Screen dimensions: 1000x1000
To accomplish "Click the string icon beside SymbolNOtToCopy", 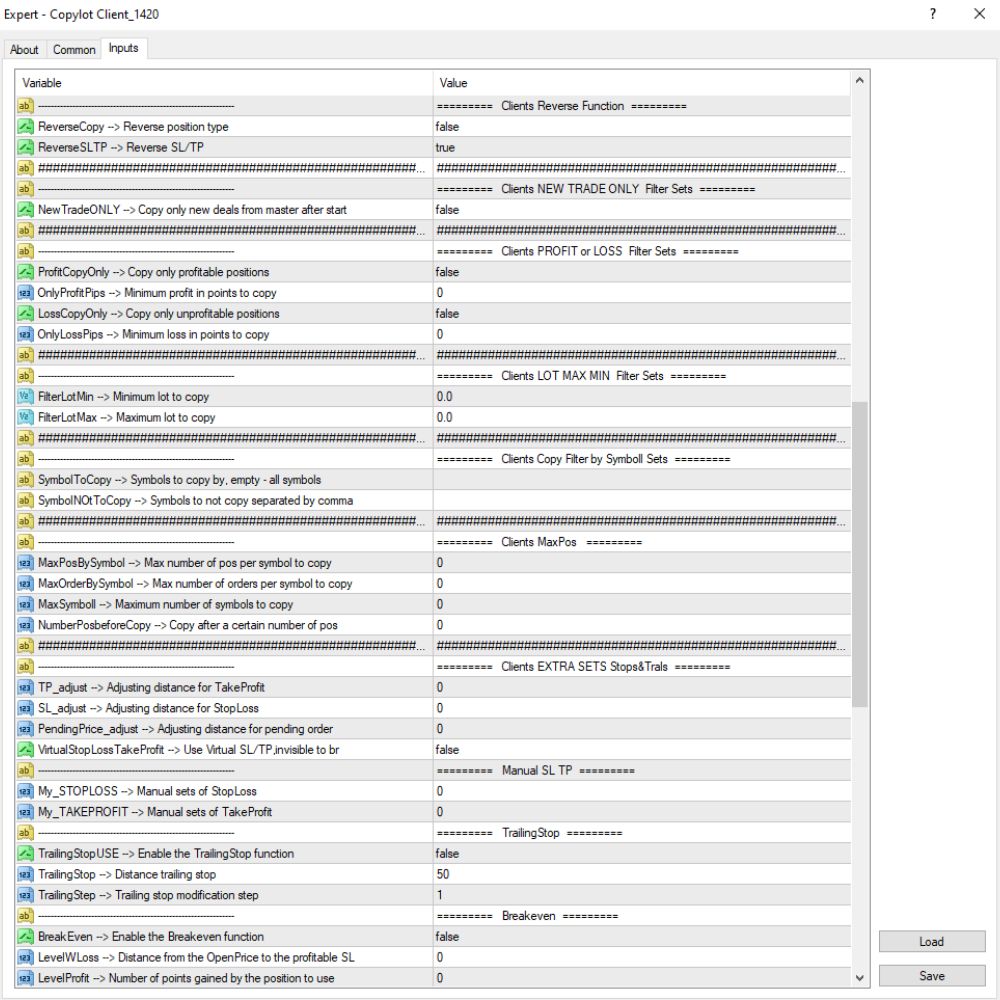I will pyautogui.click(x=25, y=500).
